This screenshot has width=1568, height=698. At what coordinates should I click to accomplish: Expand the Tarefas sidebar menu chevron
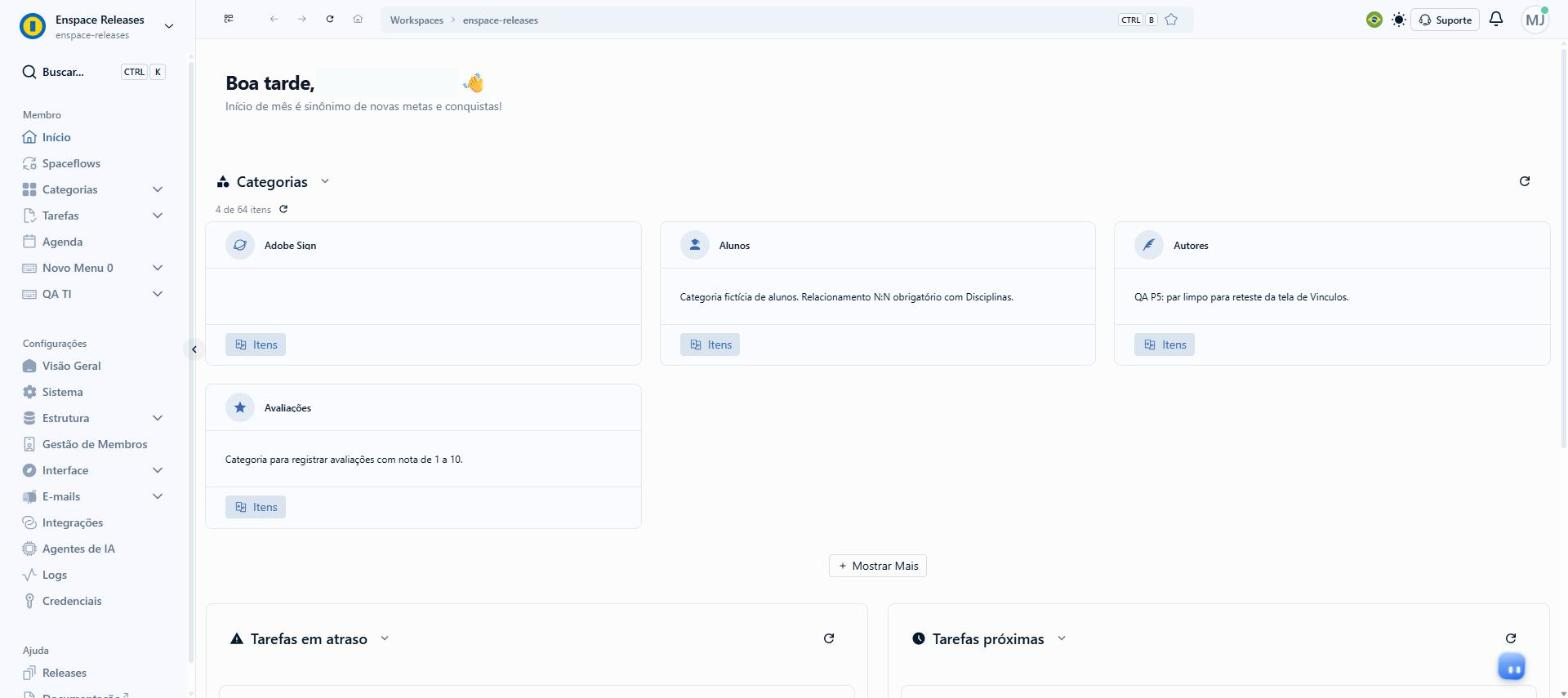pyautogui.click(x=157, y=215)
